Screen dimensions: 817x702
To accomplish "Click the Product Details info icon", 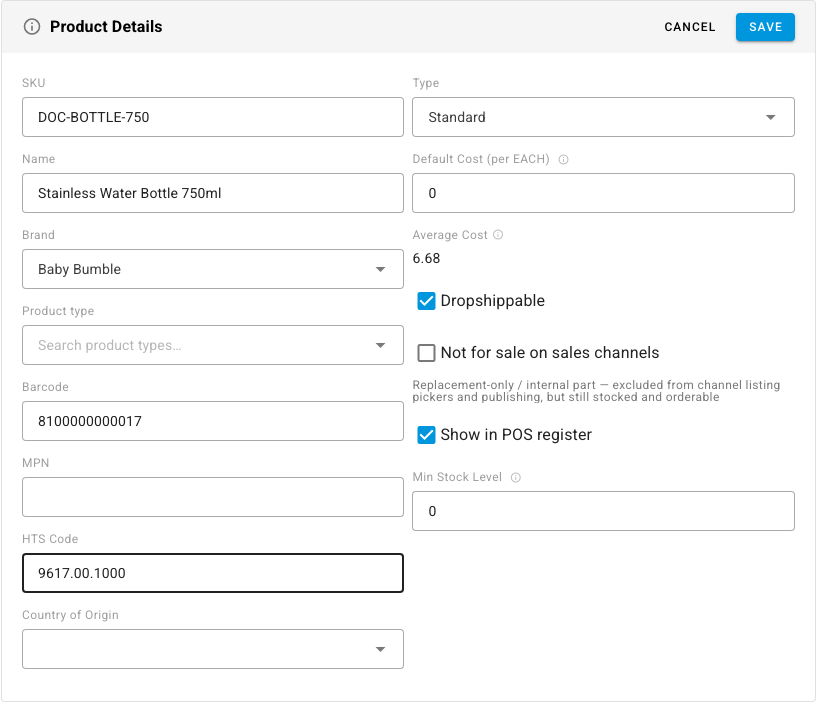I will coord(32,27).
